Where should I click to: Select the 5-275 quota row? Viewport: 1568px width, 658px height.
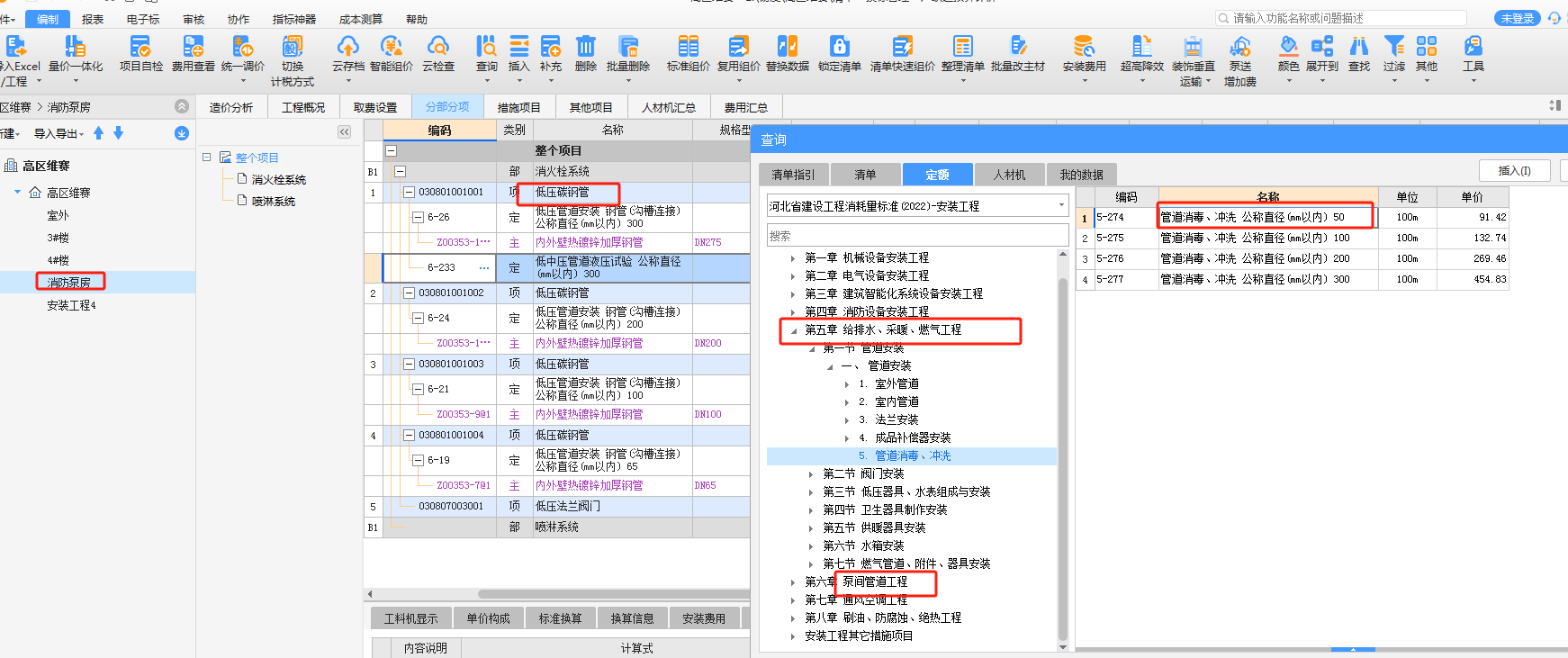point(1292,238)
